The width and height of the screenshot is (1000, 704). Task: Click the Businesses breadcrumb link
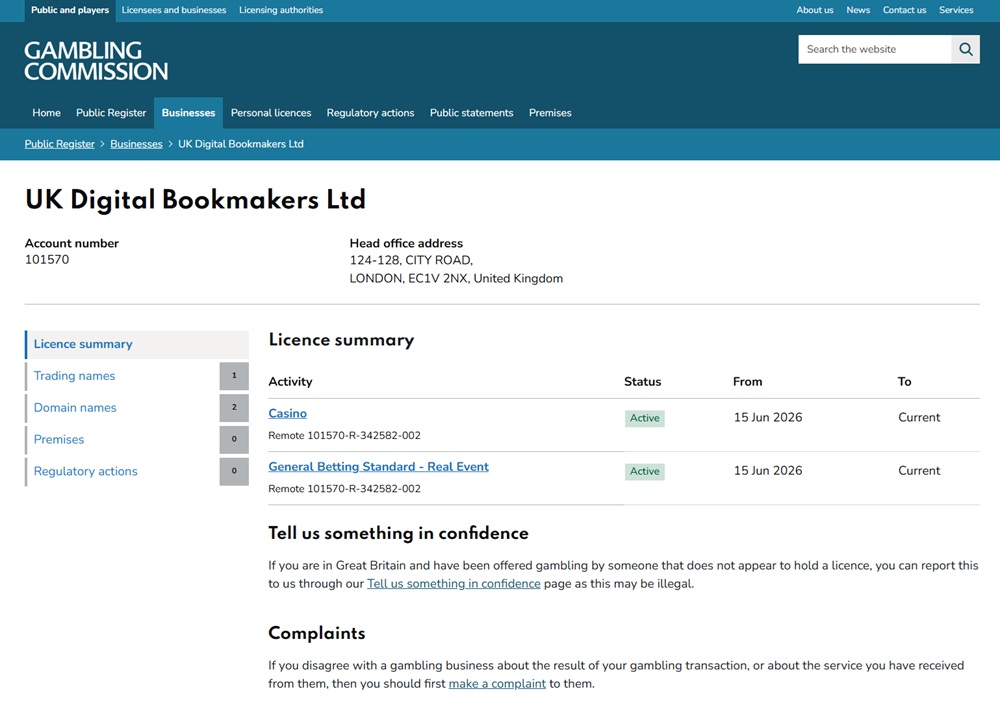pos(136,144)
